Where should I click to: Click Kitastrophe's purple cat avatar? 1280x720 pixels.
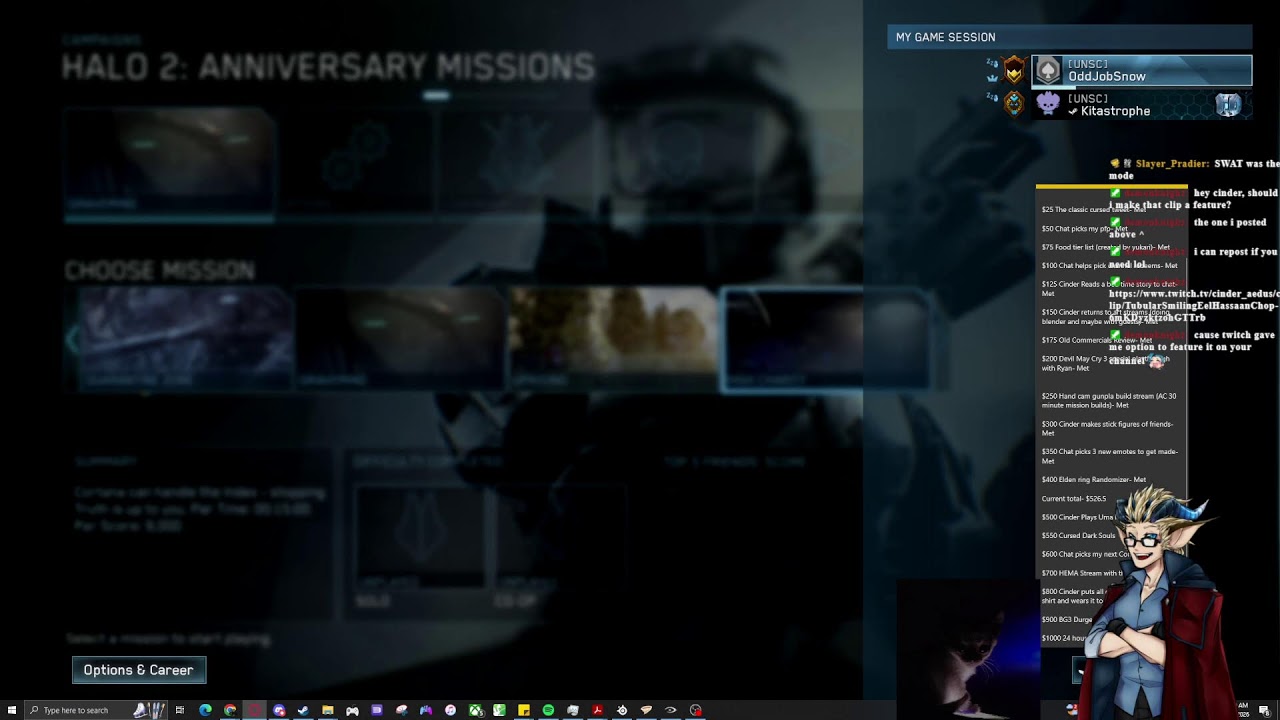pos(1047,104)
